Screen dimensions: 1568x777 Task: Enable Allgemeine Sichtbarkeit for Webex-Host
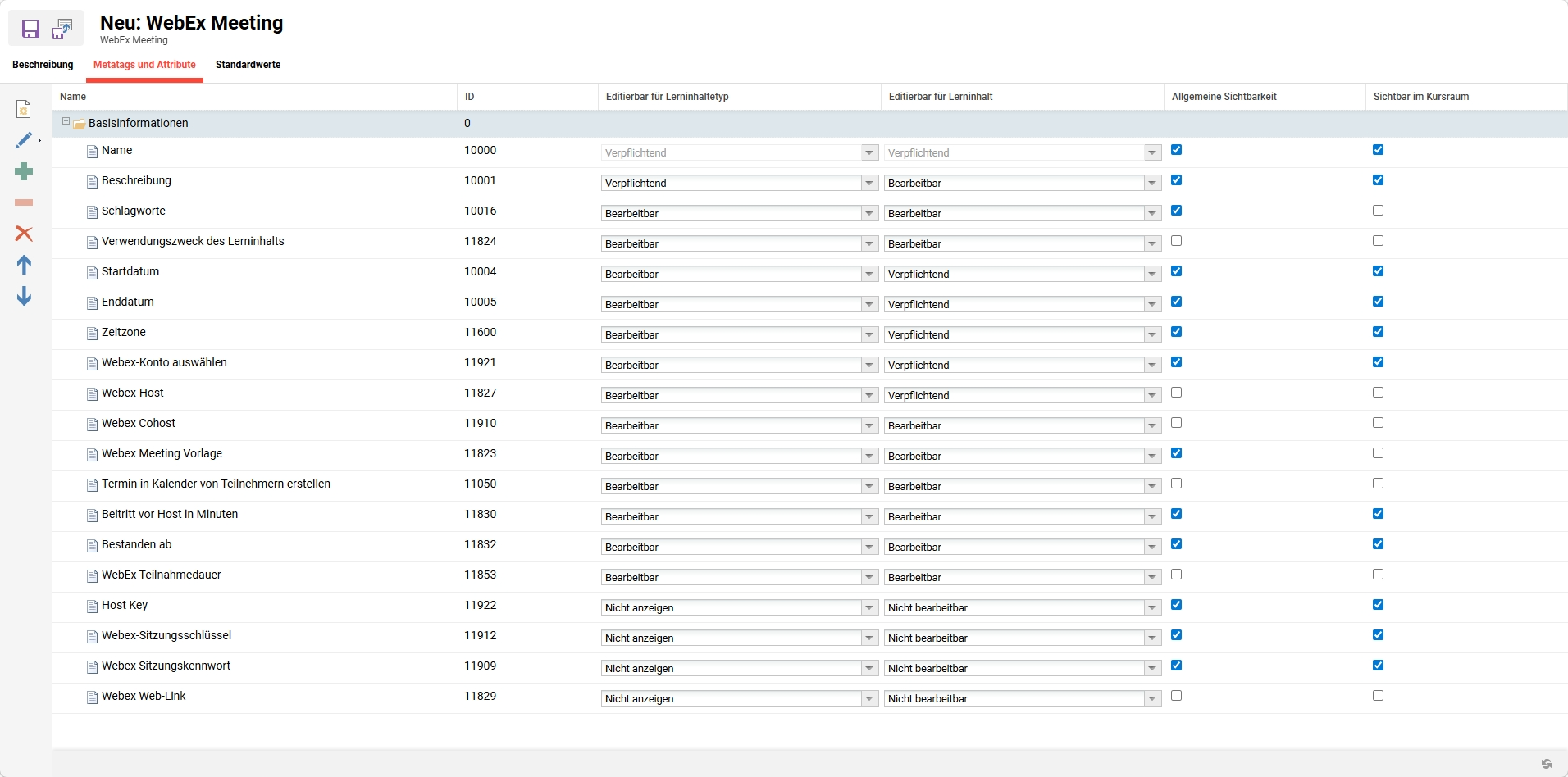click(1177, 393)
